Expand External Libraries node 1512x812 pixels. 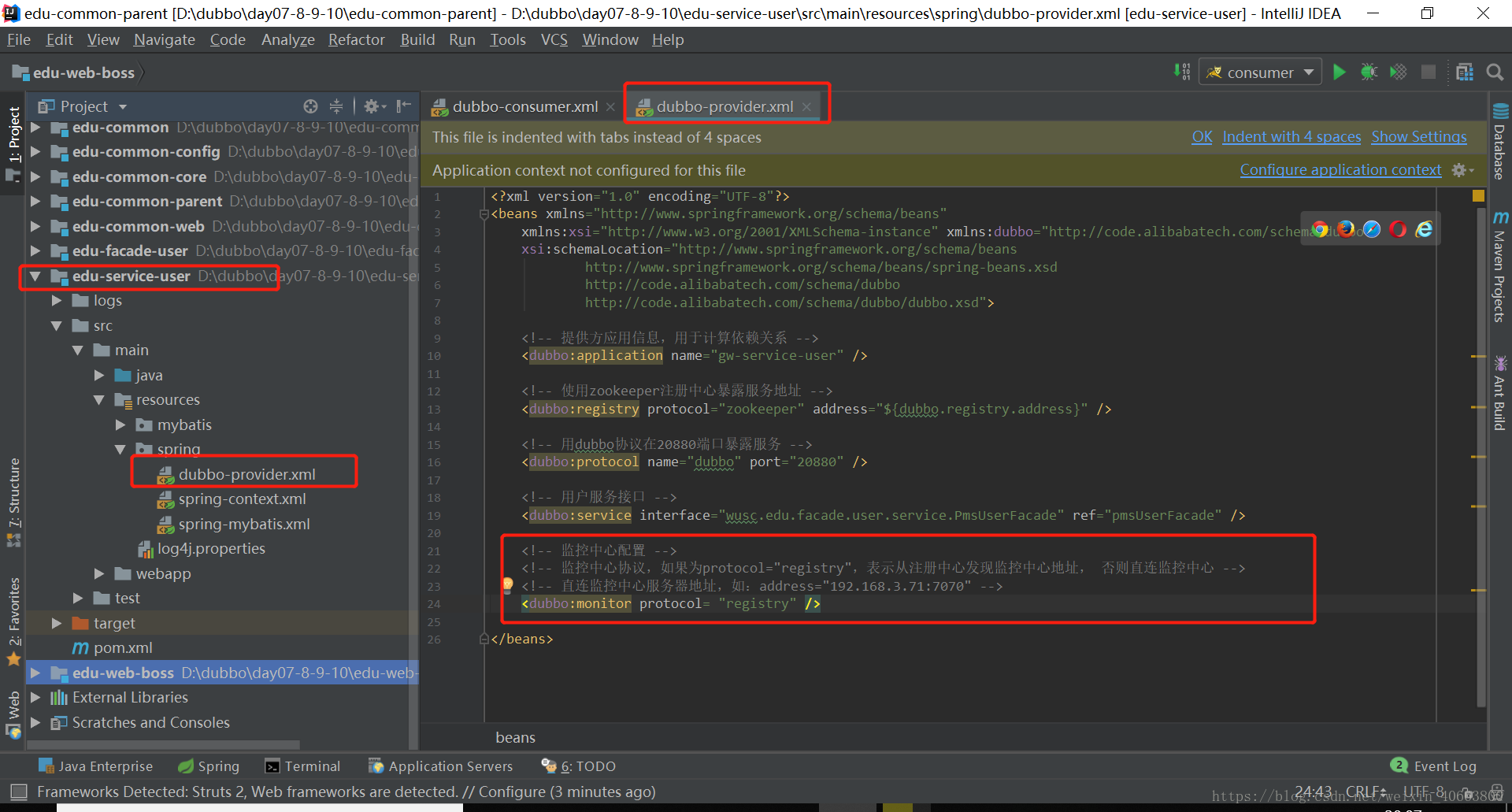click(x=35, y=697)
